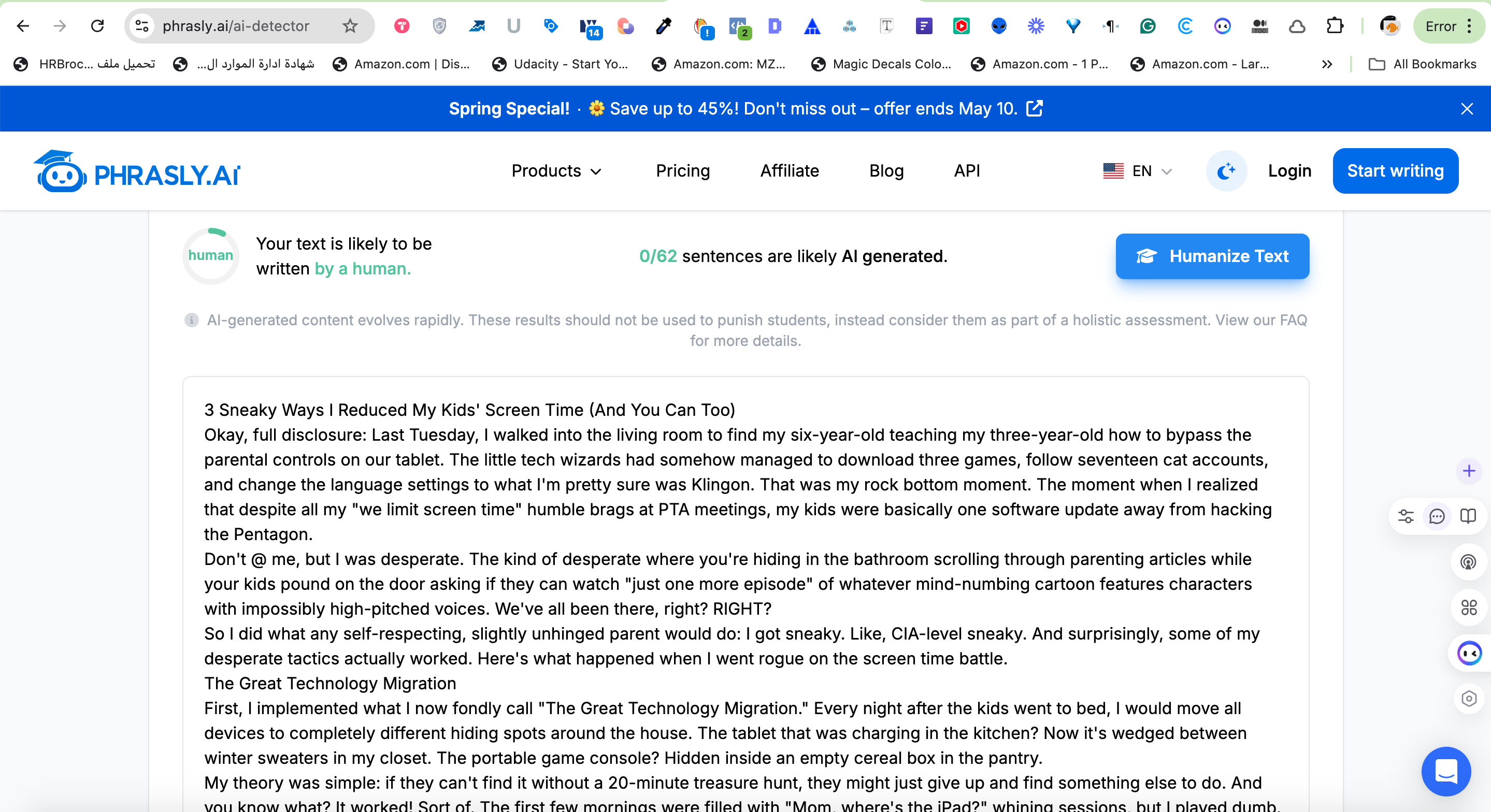The width and height of the screenshot is (1491, 812).
Task: Open the Grammarly extension icon
Action: pyautogui.click(x=1148, y=26)
